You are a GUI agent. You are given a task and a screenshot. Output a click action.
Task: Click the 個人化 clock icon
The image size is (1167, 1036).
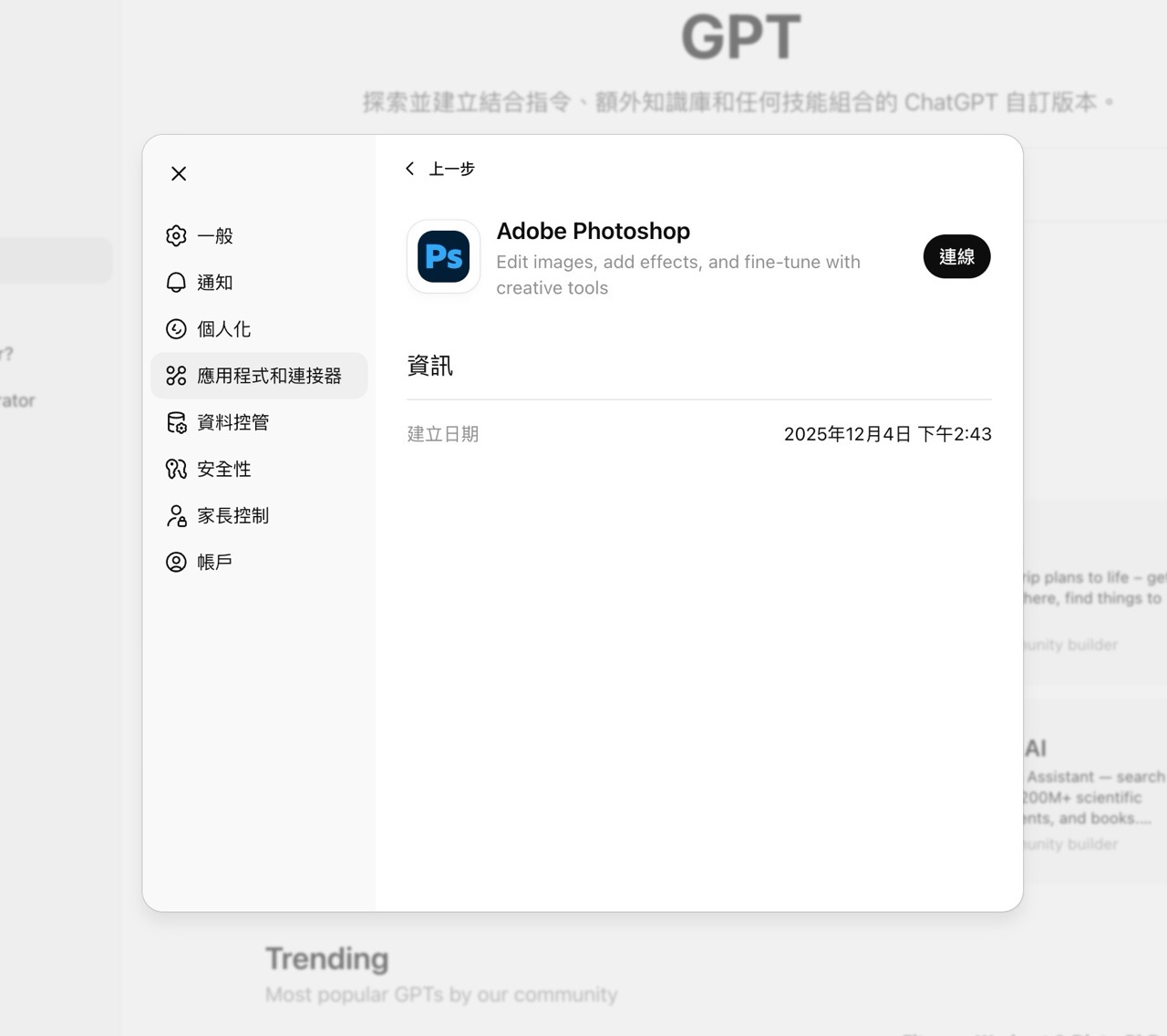(175, 329)
